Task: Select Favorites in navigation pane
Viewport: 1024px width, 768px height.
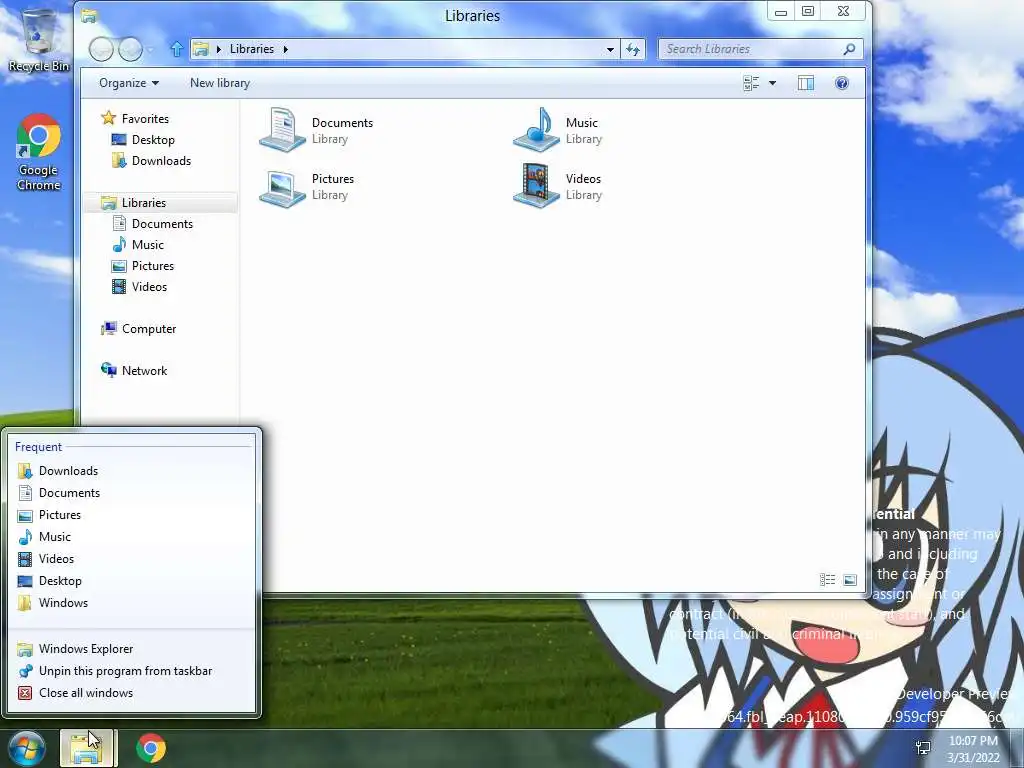Action: click(x=135, y=118)
